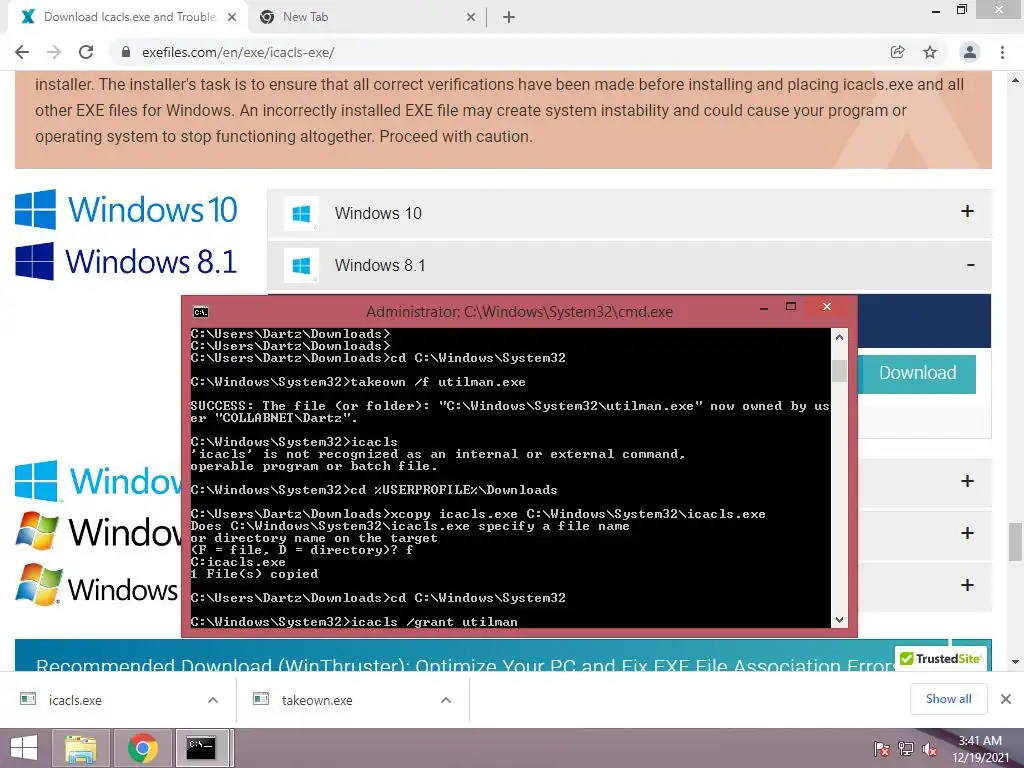
Task: Click the cmd window system menu icon
Action: tap(200, 312)
